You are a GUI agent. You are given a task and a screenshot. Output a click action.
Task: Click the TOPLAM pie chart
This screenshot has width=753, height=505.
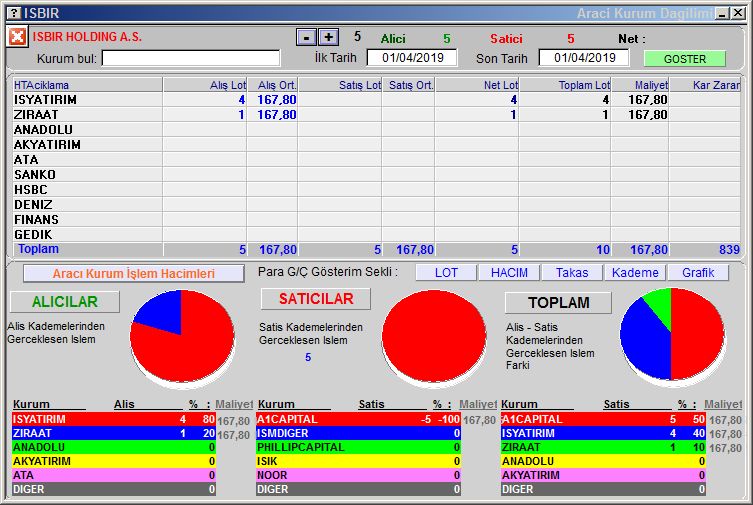pyautogui.click(x=672, y=335)
